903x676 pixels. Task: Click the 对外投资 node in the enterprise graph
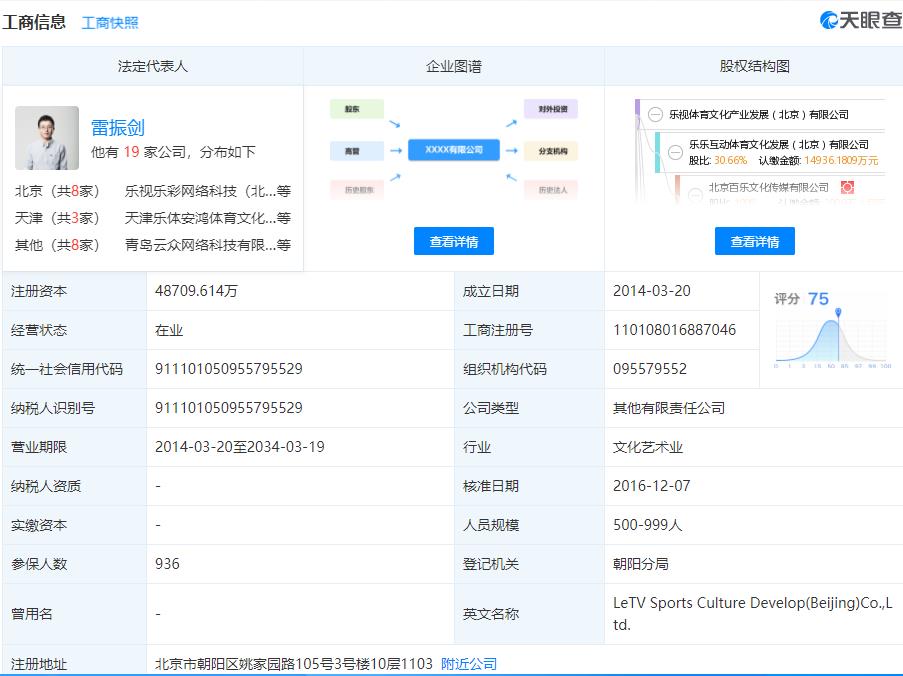(x=551, y=108)
